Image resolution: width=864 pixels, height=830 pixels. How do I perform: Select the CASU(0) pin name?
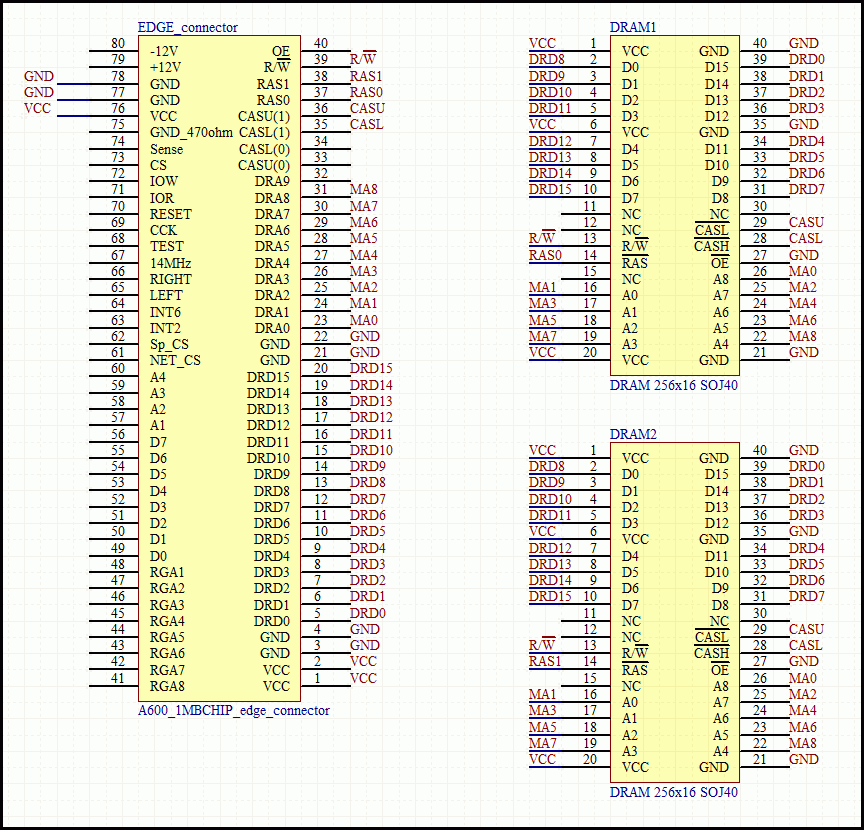pos(264,166)
